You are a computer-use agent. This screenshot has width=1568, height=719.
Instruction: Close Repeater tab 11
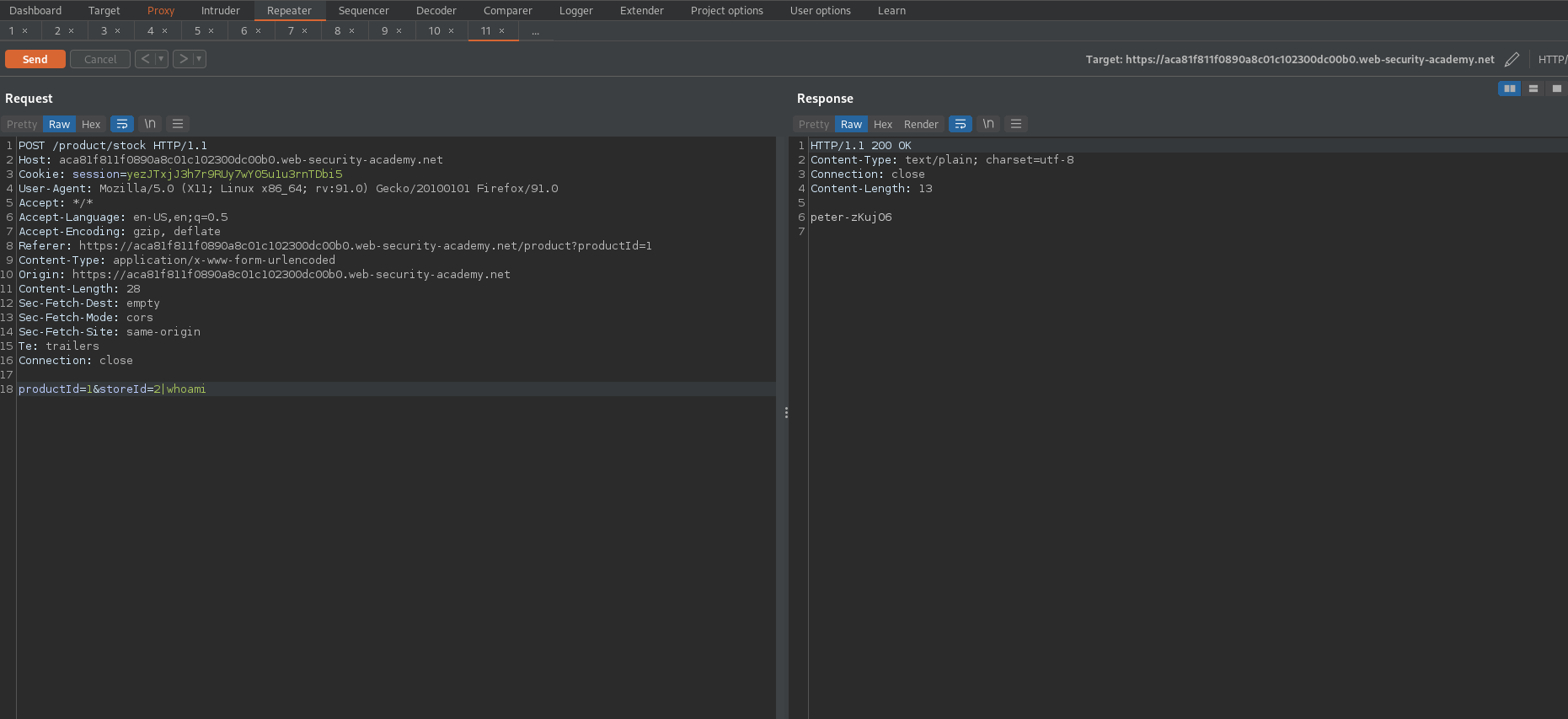(502, 31)
